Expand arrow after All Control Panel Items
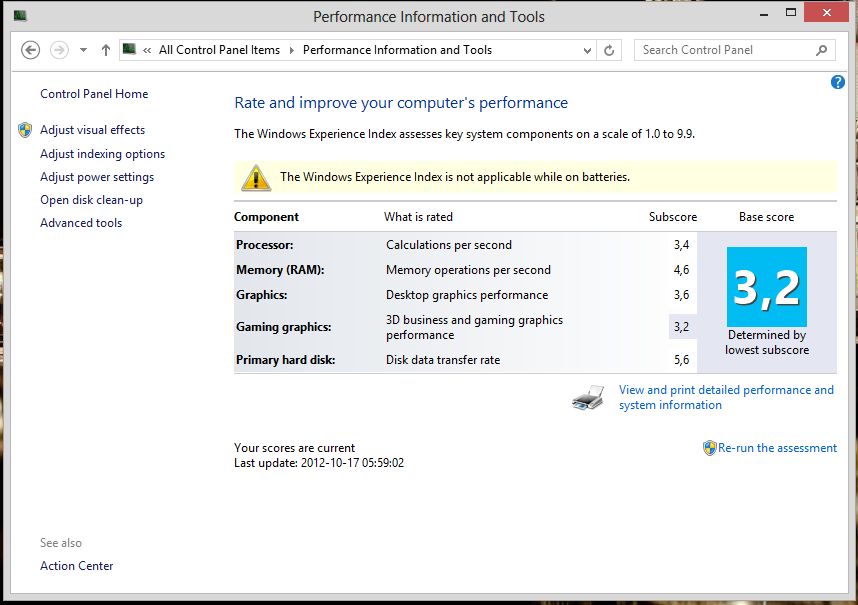The image size is (858, 605). (x=291, y=50)
